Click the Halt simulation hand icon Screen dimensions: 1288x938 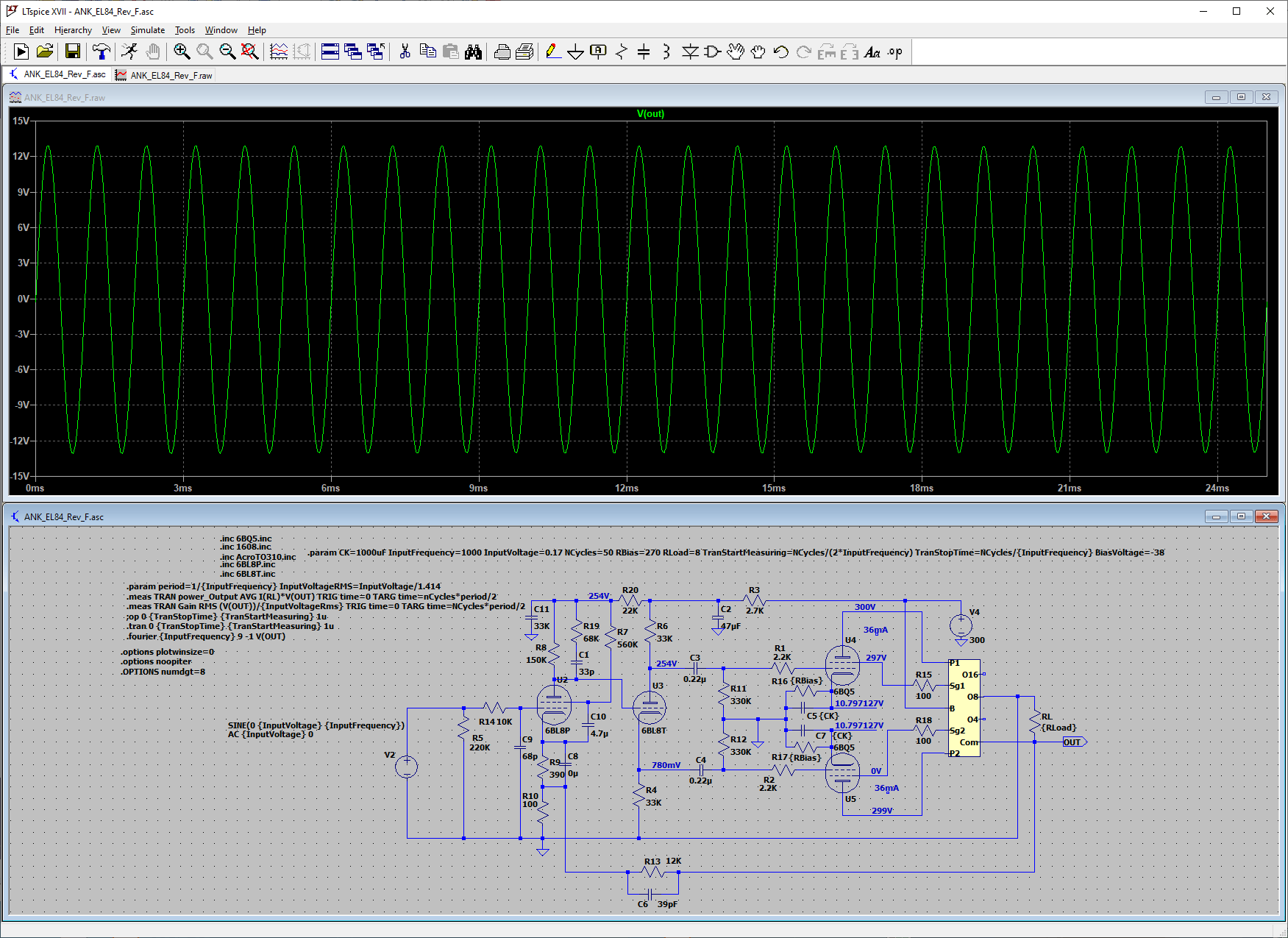152,51
